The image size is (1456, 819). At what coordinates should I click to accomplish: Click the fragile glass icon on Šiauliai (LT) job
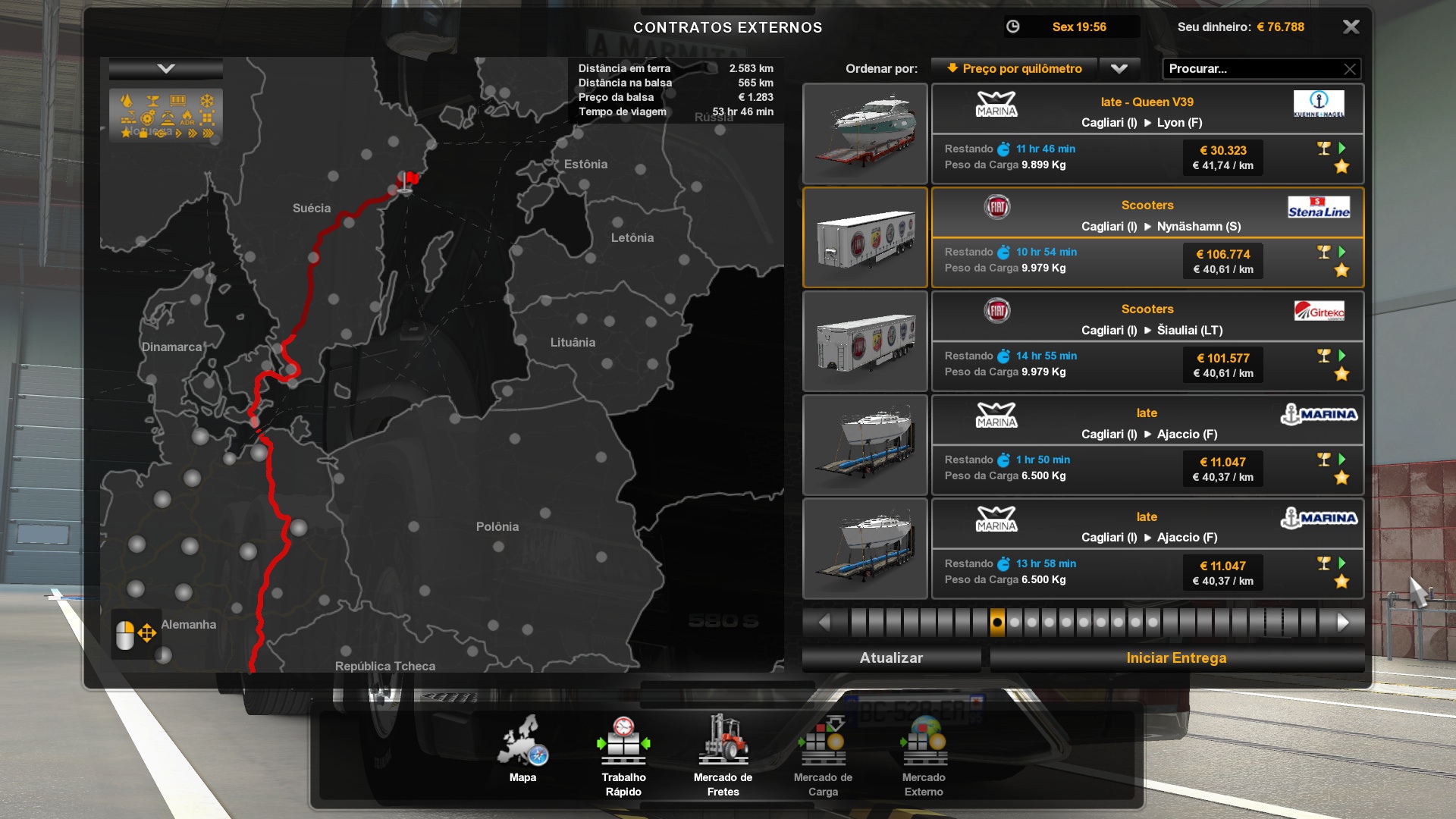[x=1324, y=356]
